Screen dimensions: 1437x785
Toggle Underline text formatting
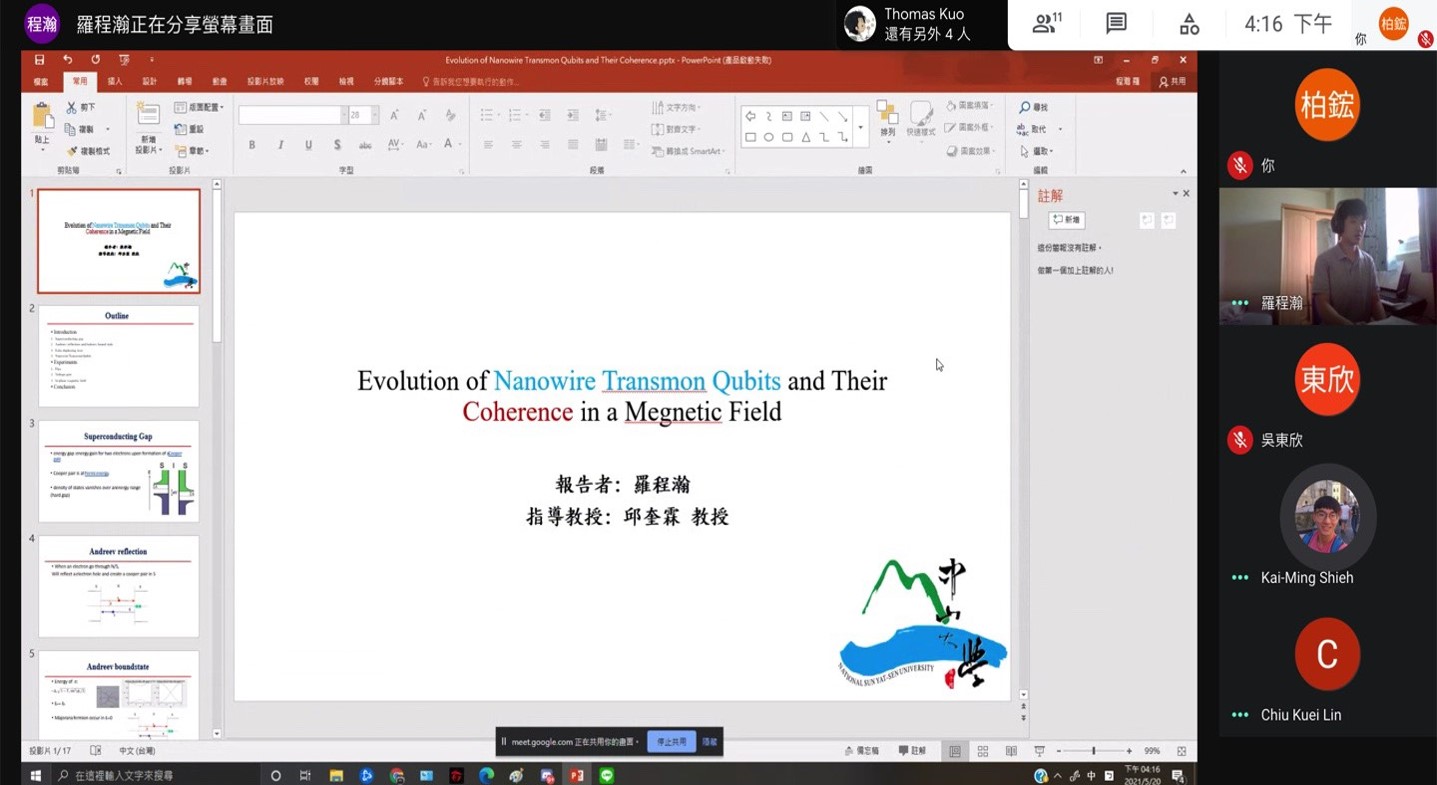[308, 145]
